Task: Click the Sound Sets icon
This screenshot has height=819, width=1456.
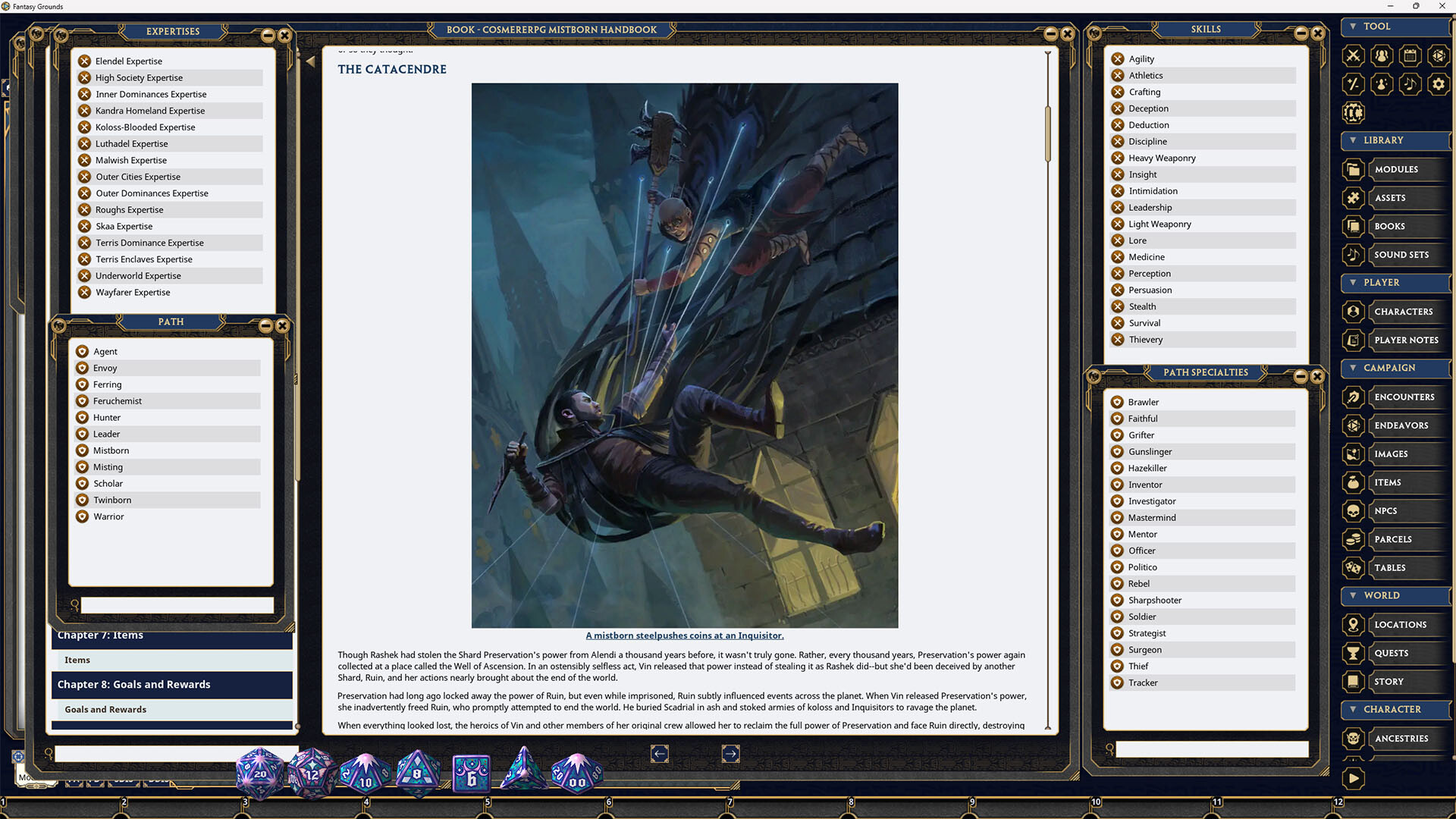Action: click(x=1353, y=255)
